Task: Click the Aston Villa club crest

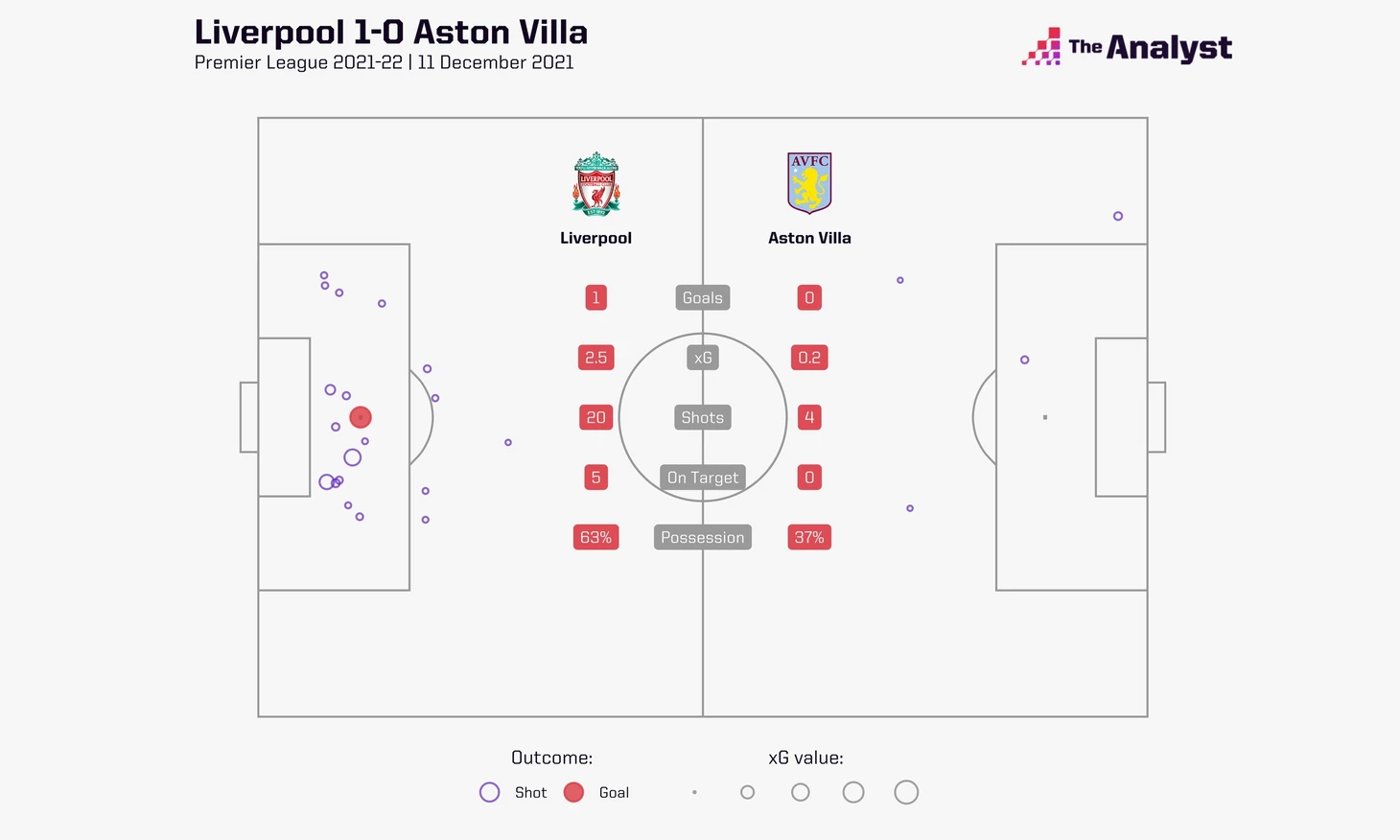Action: coord(809,182)
